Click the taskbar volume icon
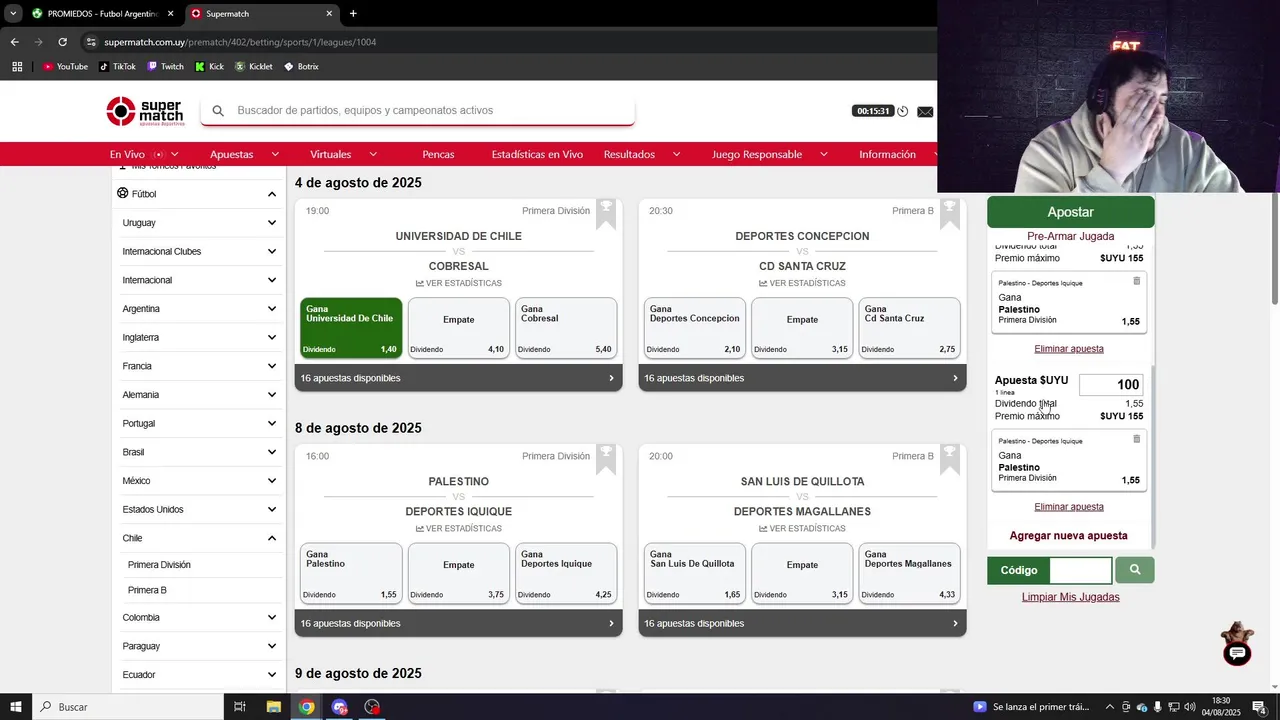1280x720 pixels. [1189, 707]
